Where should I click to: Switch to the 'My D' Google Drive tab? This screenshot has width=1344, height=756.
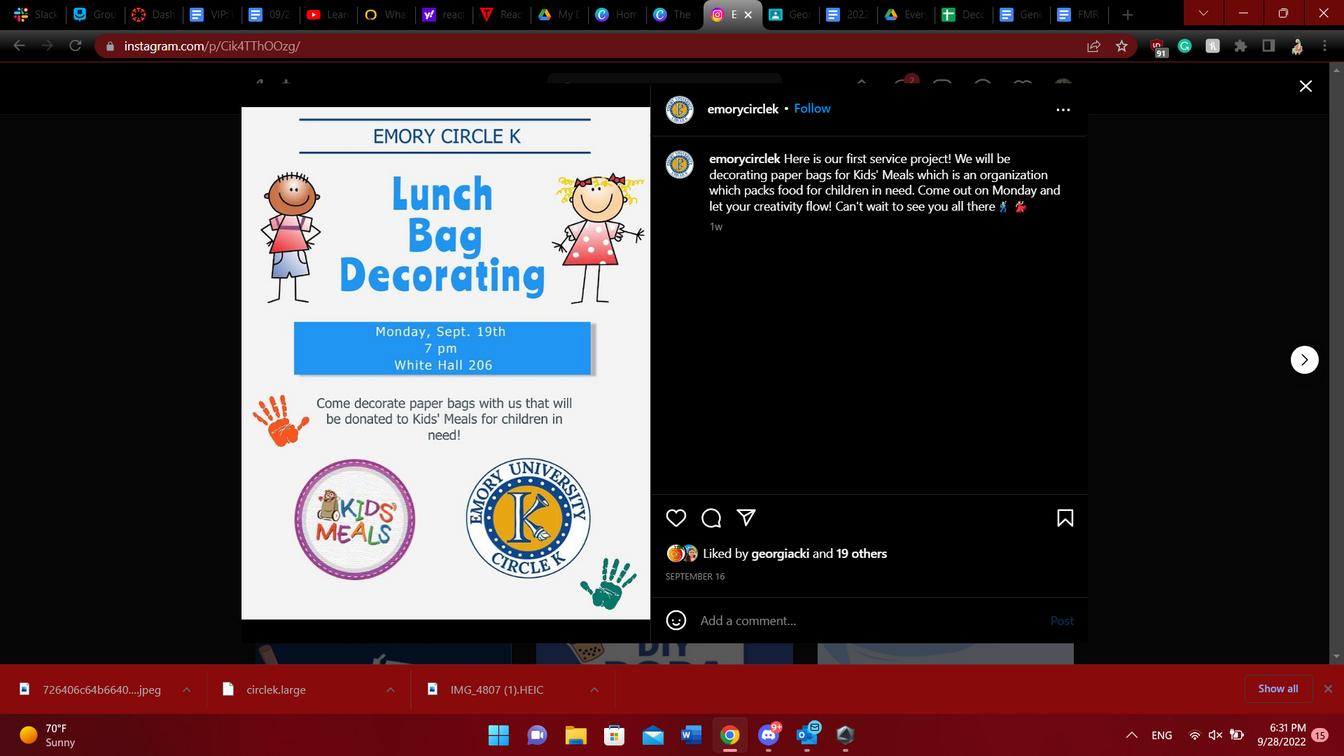coord(558,15)
